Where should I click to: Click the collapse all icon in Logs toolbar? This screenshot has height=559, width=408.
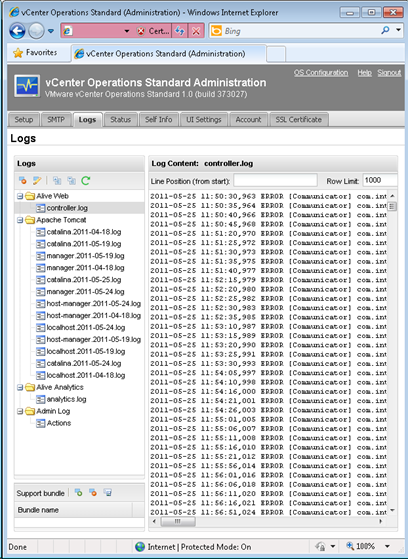pos(72,181)
